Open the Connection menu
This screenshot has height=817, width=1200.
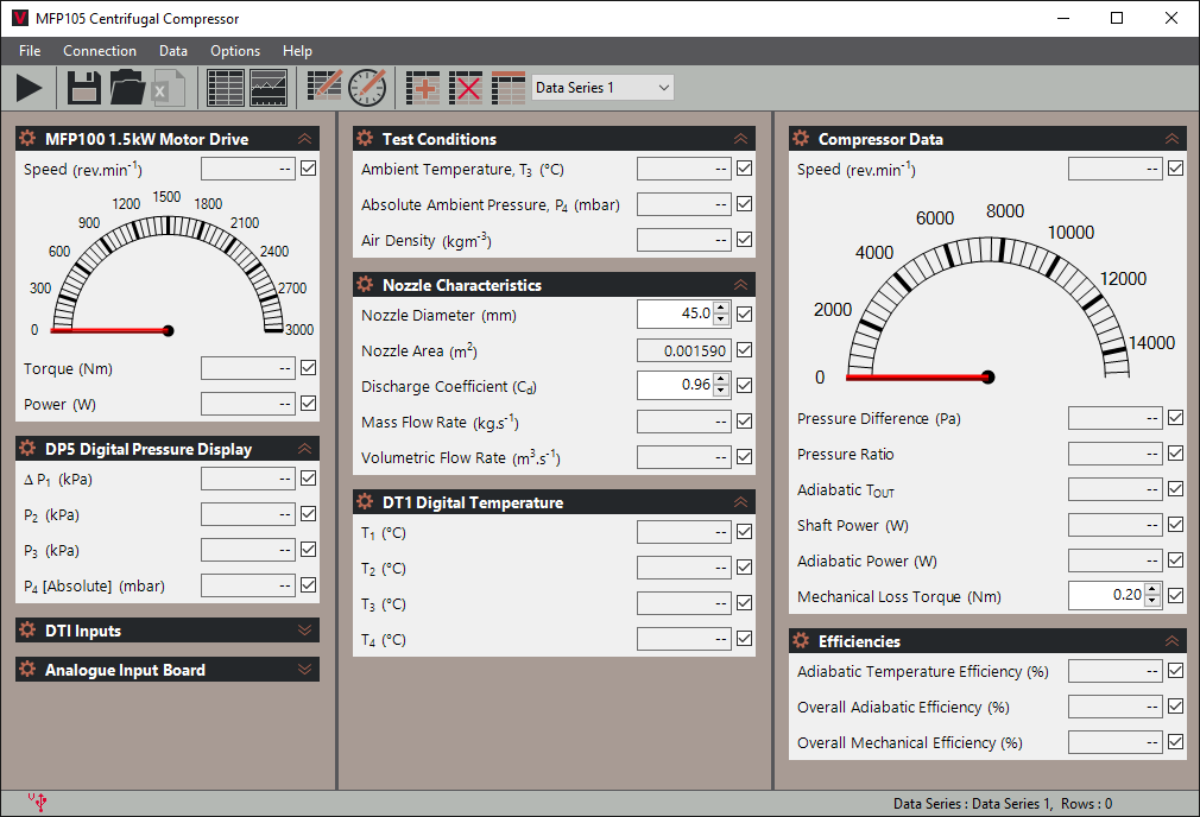pyautogui.click(x=99, y=50)
